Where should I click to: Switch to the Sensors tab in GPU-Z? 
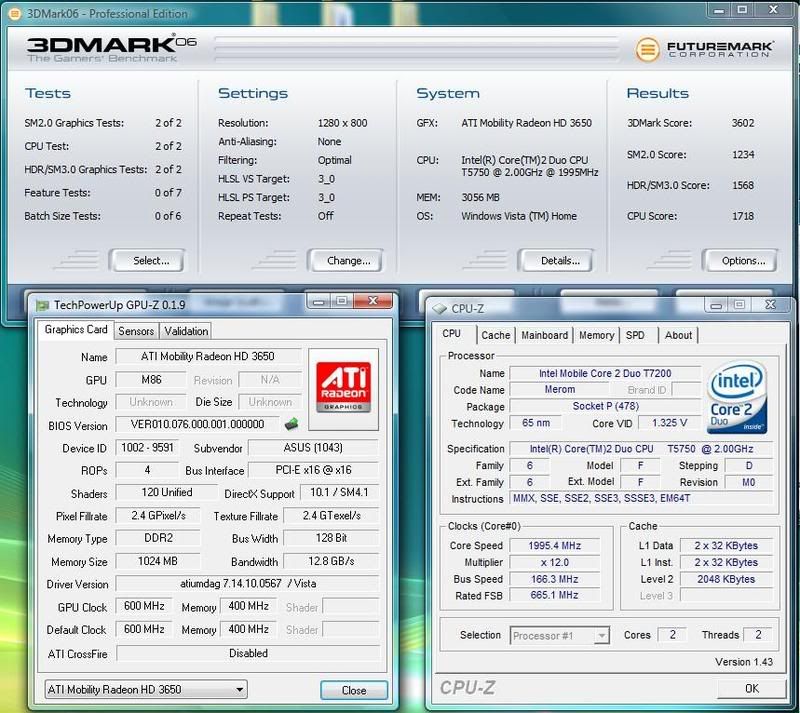tap(136, 331)
